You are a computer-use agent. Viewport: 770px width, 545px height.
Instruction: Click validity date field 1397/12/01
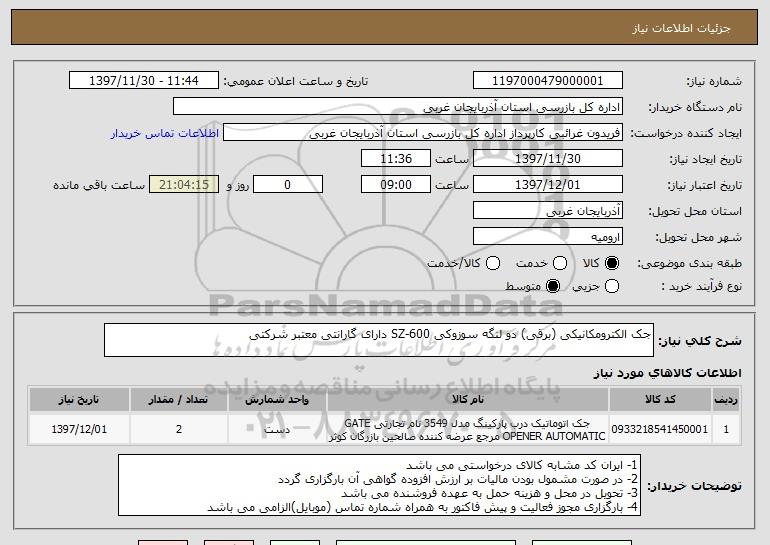(548, 185)
